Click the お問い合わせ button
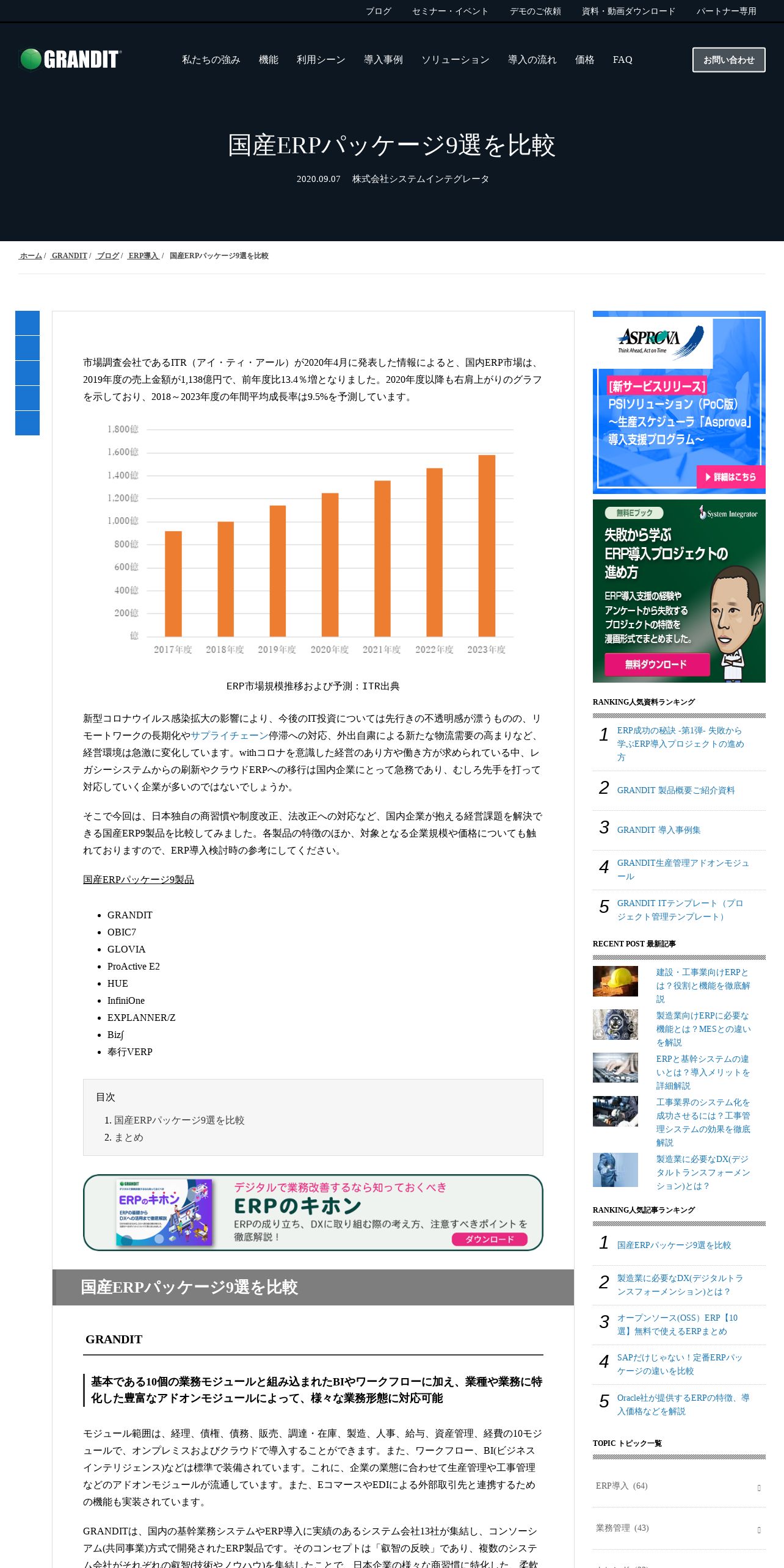The image size is (784, 1568). coord(728,60)
